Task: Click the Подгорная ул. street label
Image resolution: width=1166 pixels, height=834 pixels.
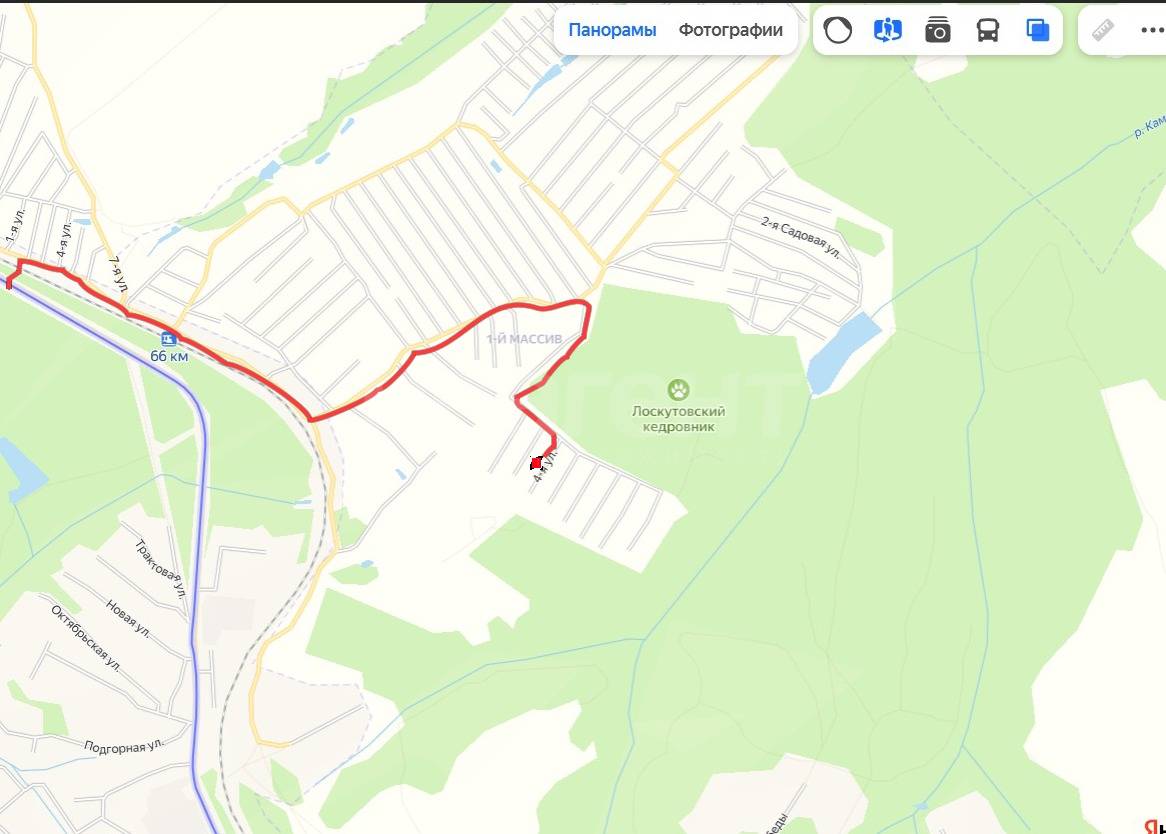Action: 123,746
